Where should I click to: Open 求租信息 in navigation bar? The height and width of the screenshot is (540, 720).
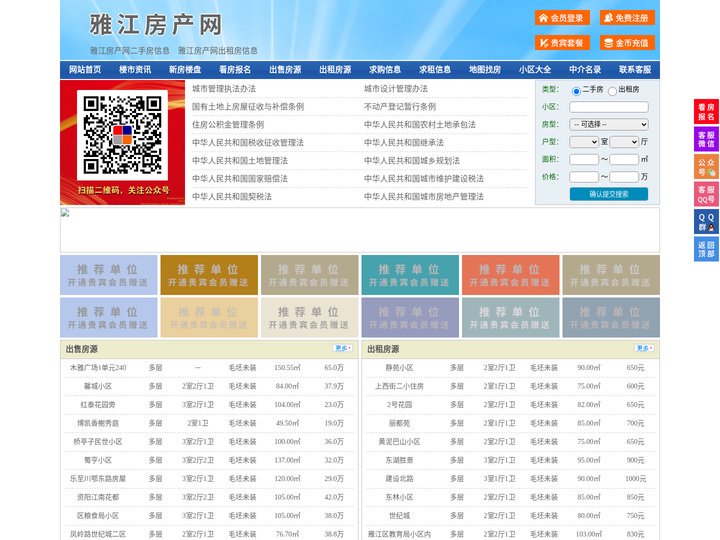[435, 70]
